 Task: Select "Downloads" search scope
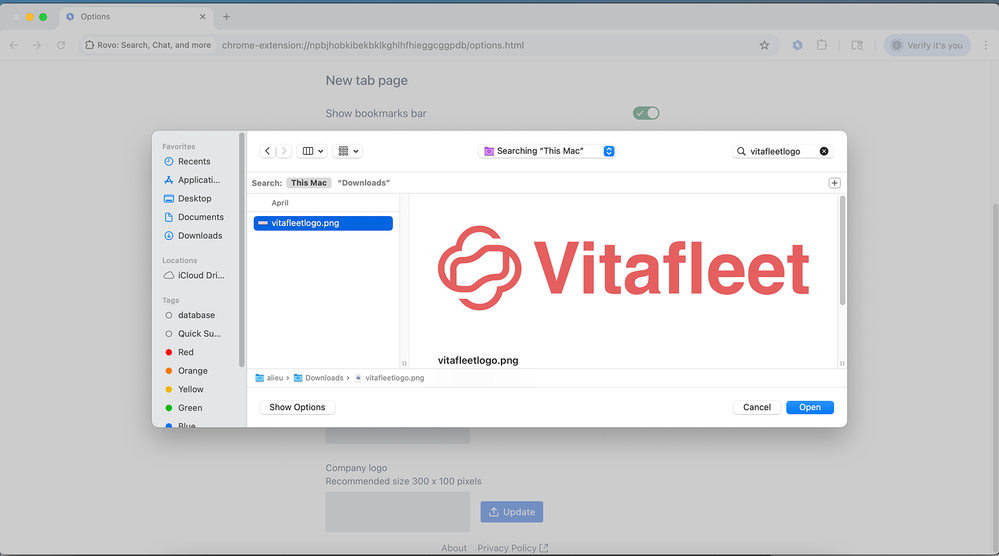(x=363, y=183)
